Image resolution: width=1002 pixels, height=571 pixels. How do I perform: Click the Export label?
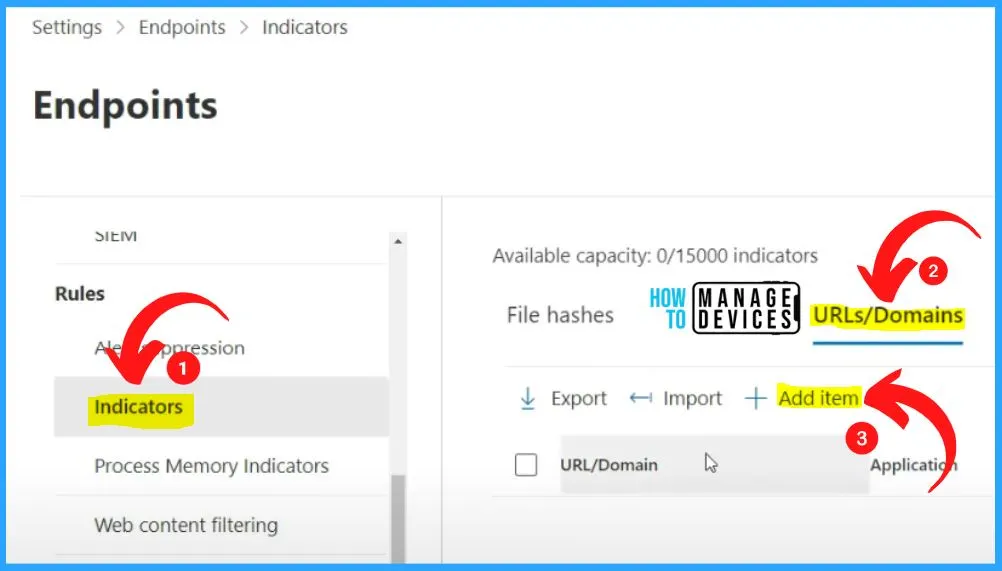pos(579,399)
